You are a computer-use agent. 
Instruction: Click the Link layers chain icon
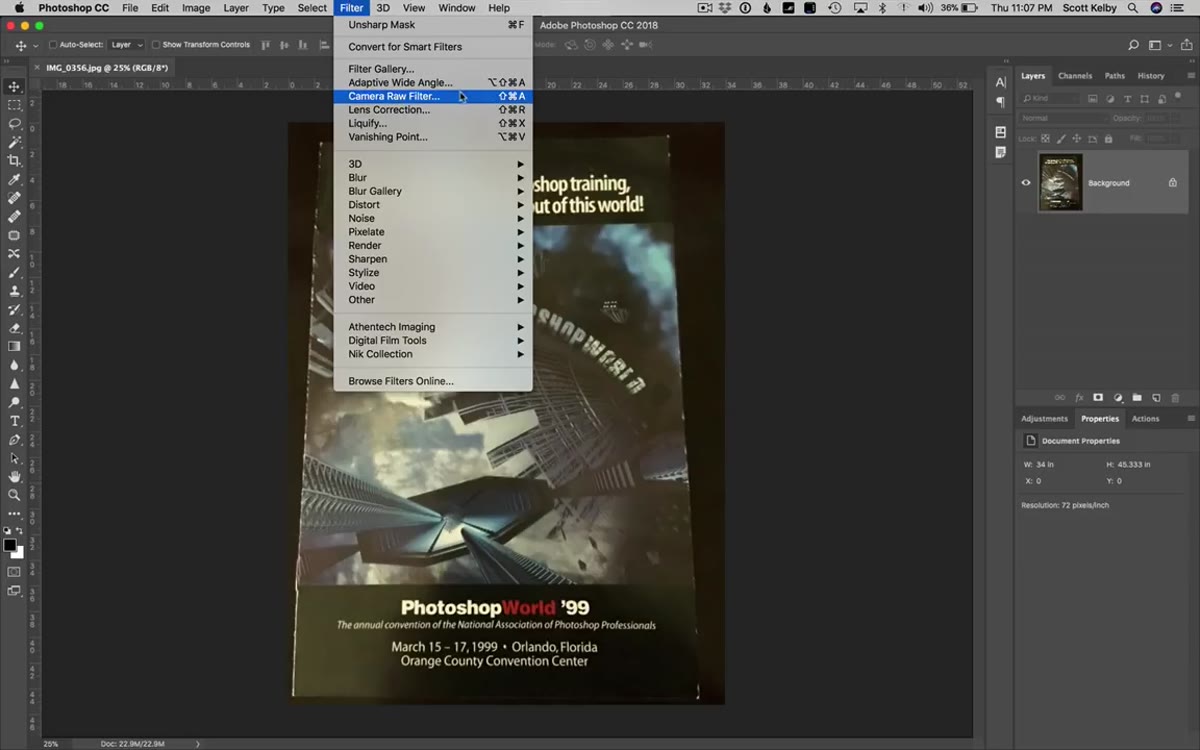point(1060,398)
